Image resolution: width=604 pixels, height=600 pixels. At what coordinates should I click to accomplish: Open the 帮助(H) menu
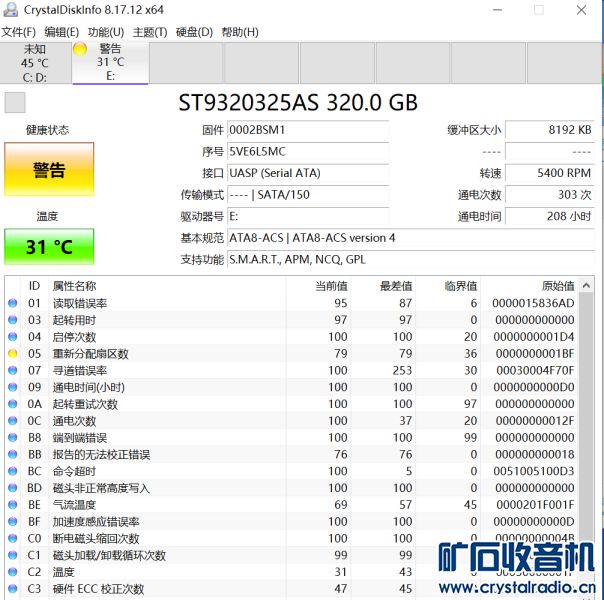(x=239, y=32)
